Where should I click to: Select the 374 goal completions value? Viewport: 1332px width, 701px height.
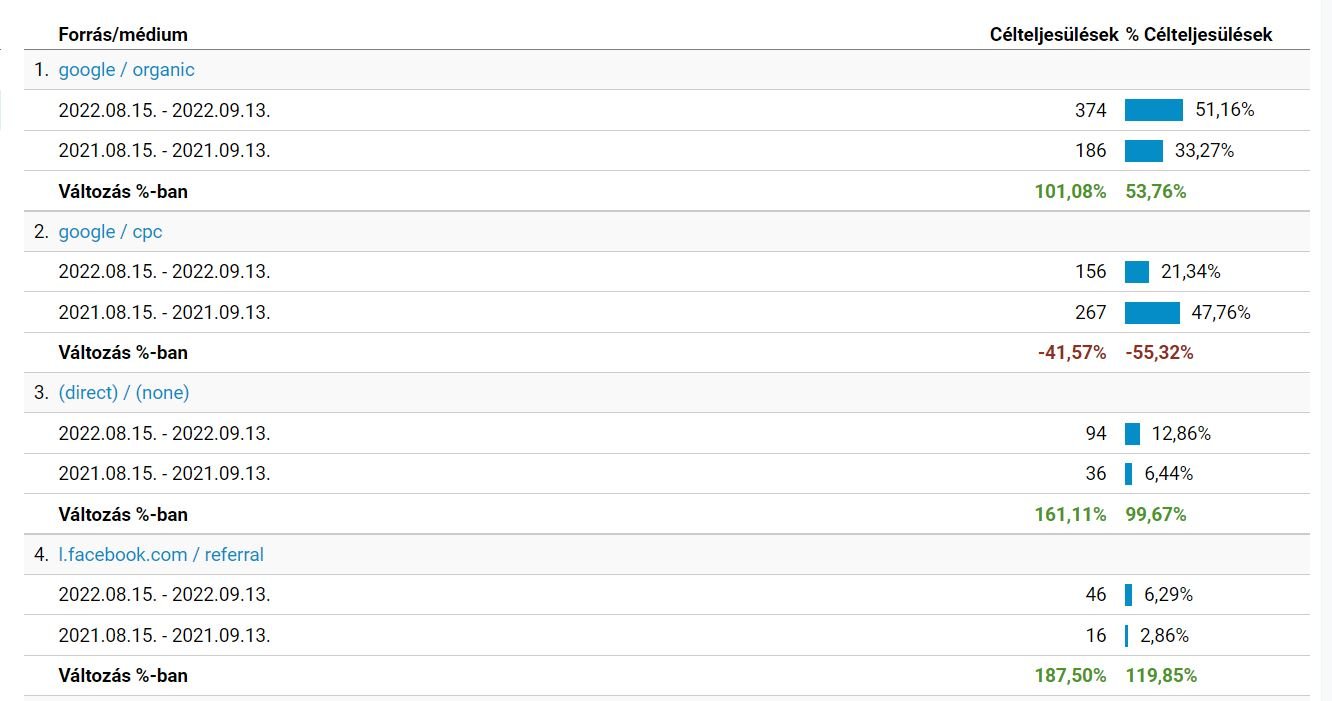tap(1090, 110)
